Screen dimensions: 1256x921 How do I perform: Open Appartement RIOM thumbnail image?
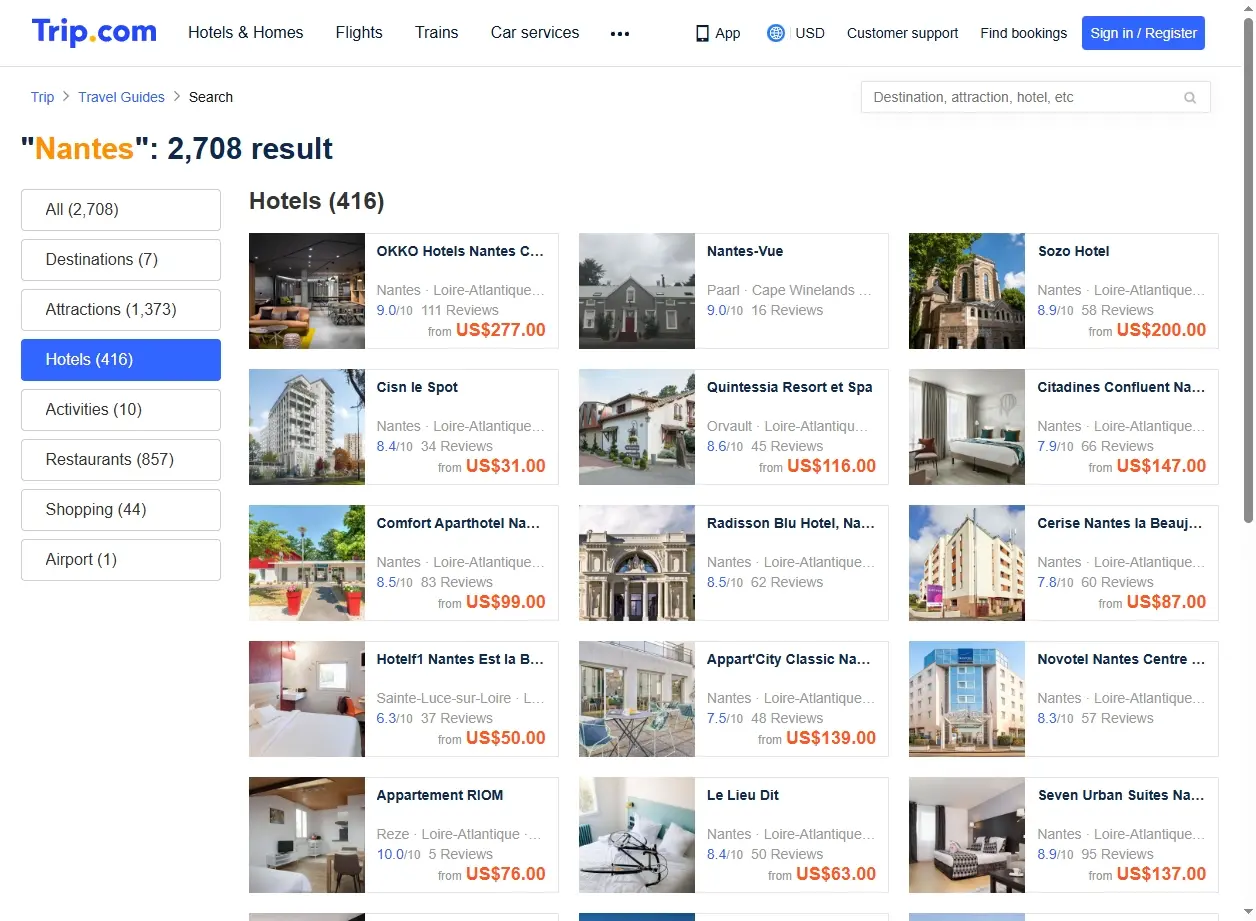click(307, 835)
